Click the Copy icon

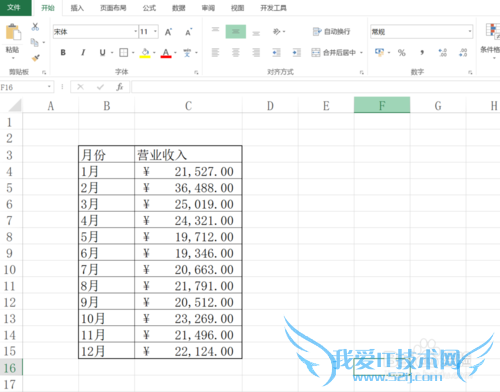(x=34, y=42)
